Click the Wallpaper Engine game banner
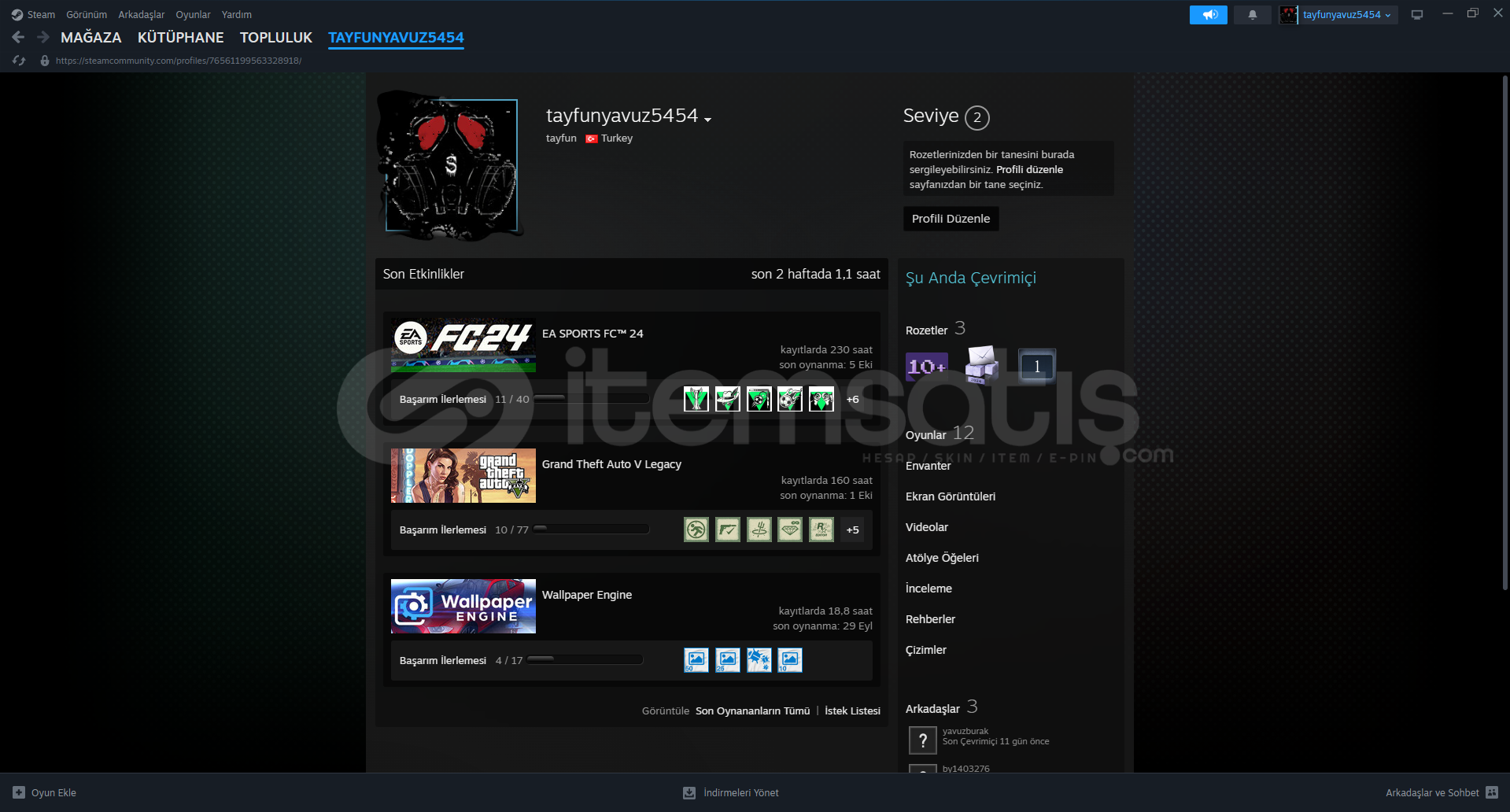Screen dimensions: 1510x812 (463, 606)
